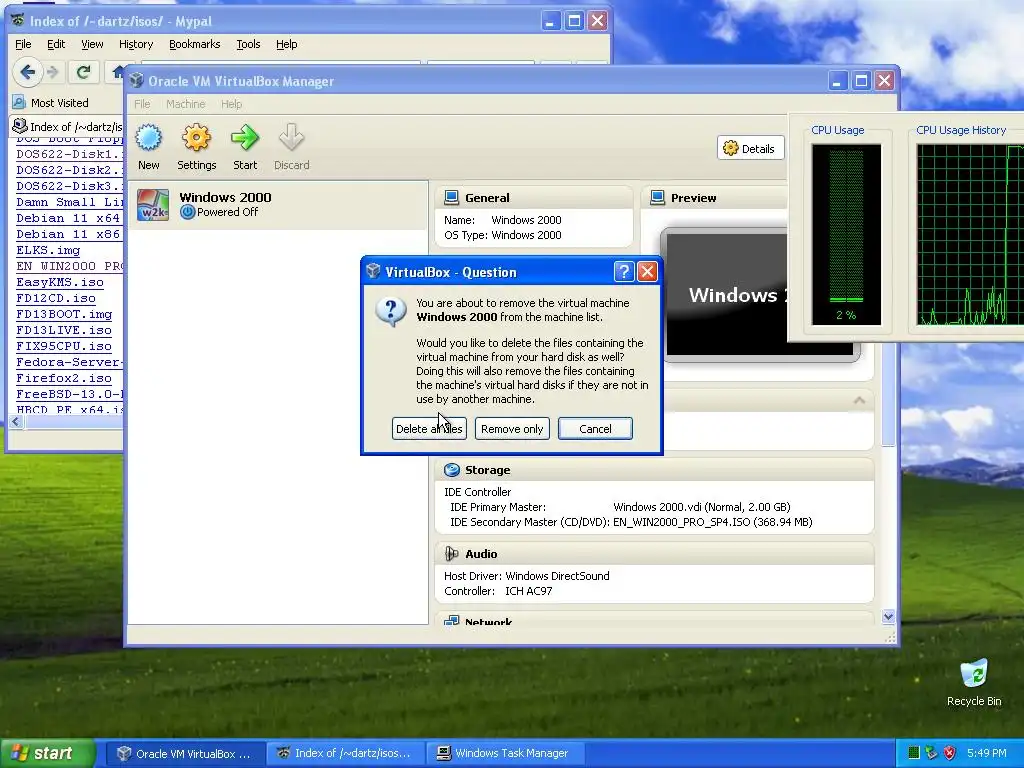Image resolution: width=1024 pixels, height=768 pixels.
Task: Open the EasyKMS.iso link
Action: pos(60,282)
